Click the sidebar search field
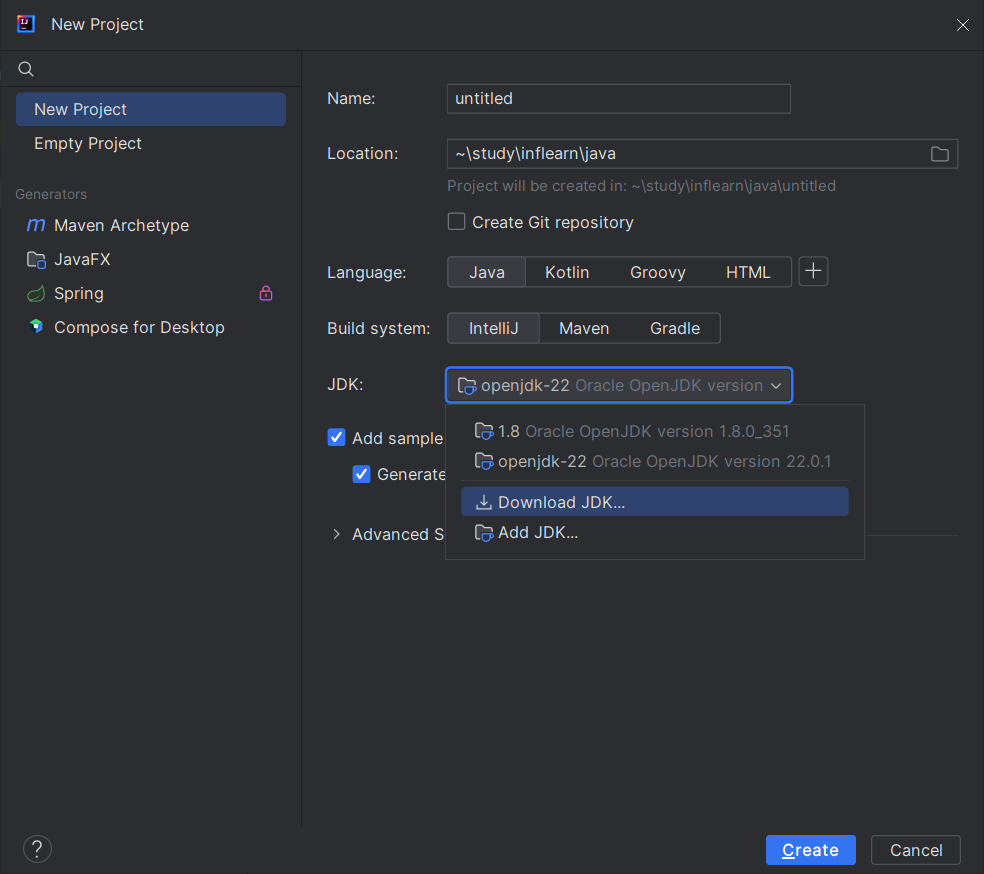The image size is (984, 874). [x=151, y=69]
